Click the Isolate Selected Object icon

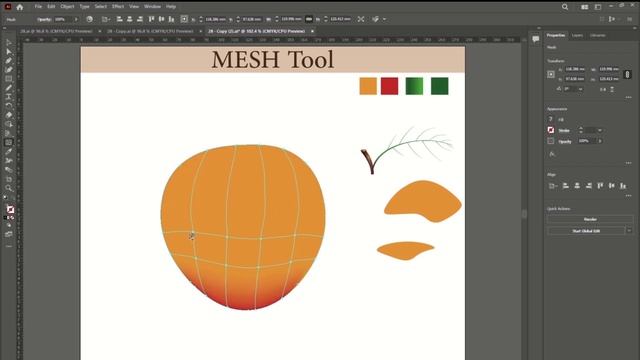point(361,19)
